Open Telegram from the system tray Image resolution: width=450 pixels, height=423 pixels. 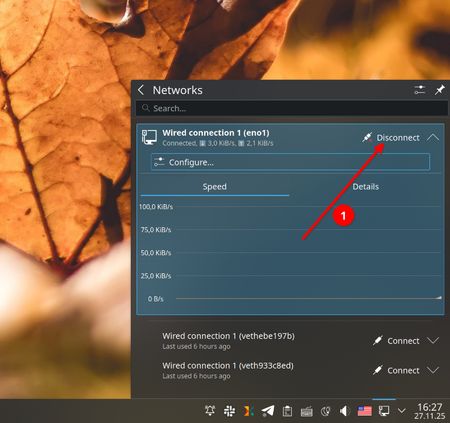(x=268, y=411)
